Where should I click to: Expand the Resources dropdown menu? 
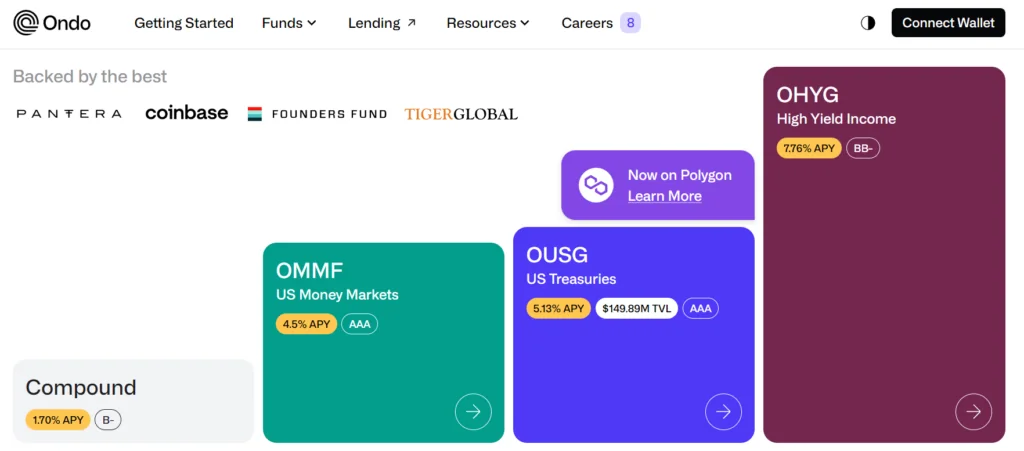coord(488,23)
